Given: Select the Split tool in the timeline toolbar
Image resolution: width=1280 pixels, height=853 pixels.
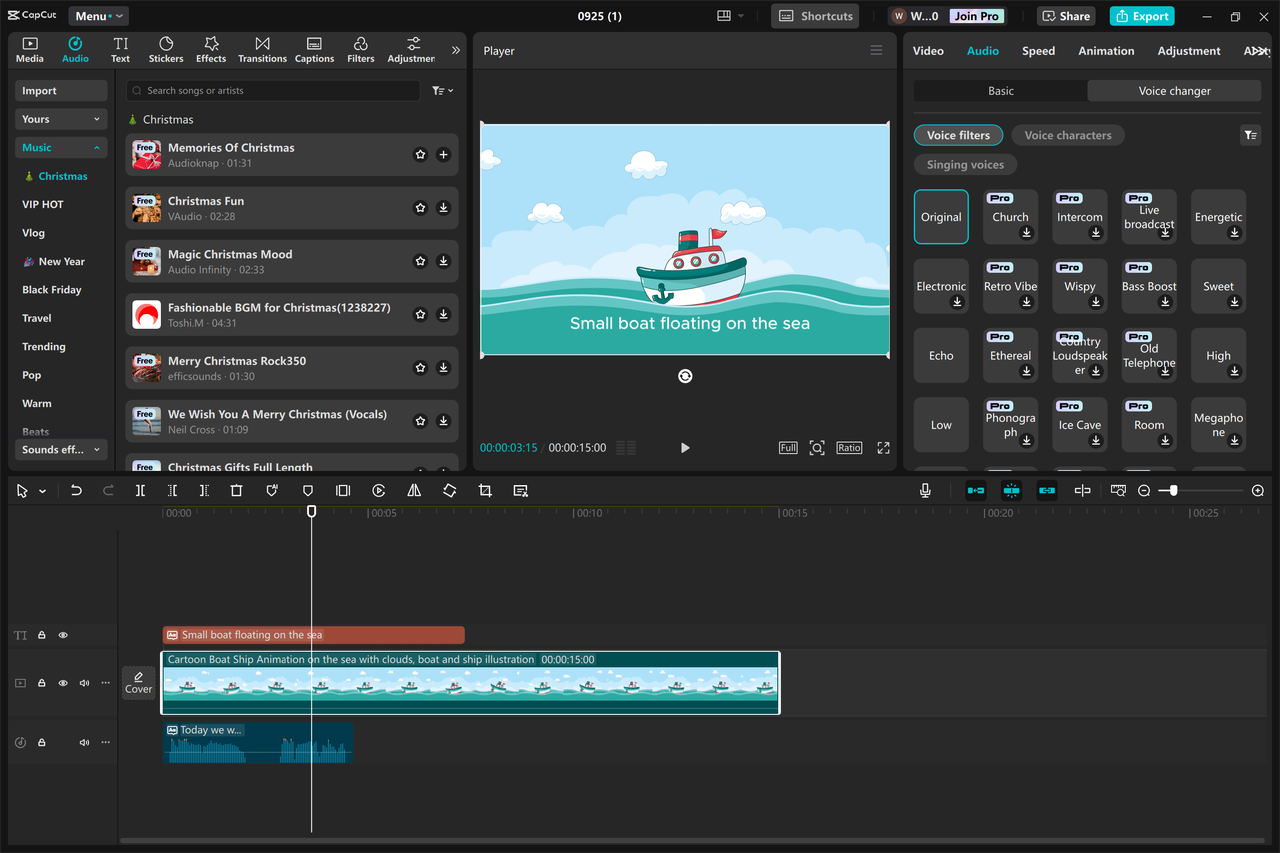Looking at the screenshot, I should click(141, 490).
